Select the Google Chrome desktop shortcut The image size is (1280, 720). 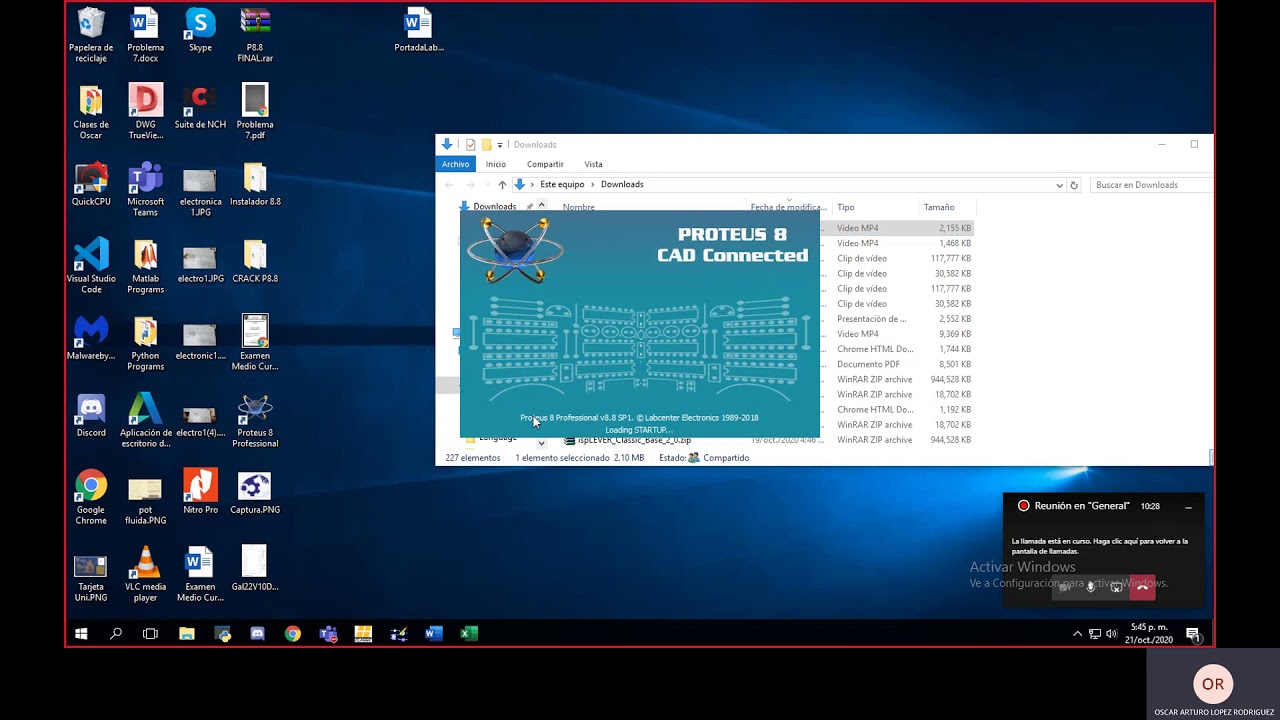[91, 497]
